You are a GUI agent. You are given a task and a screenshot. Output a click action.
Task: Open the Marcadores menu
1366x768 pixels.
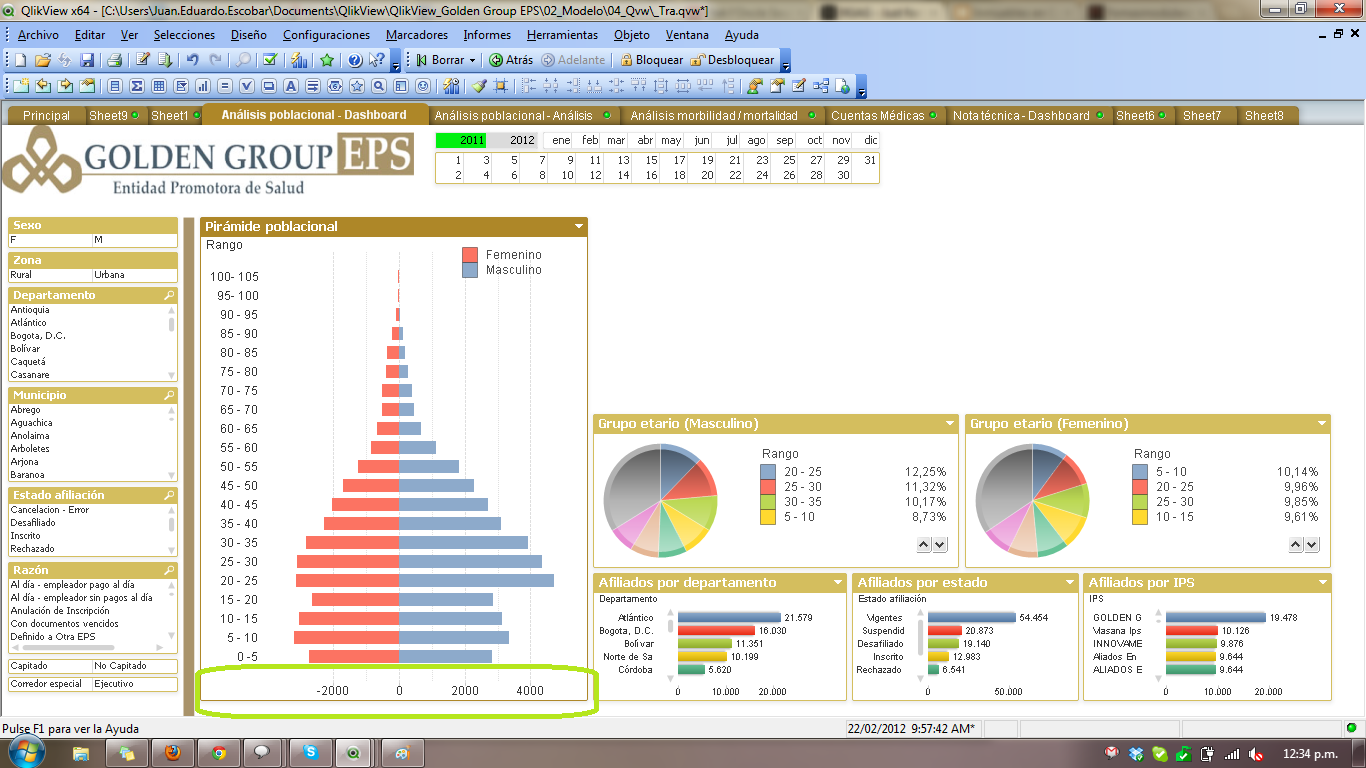416,35
